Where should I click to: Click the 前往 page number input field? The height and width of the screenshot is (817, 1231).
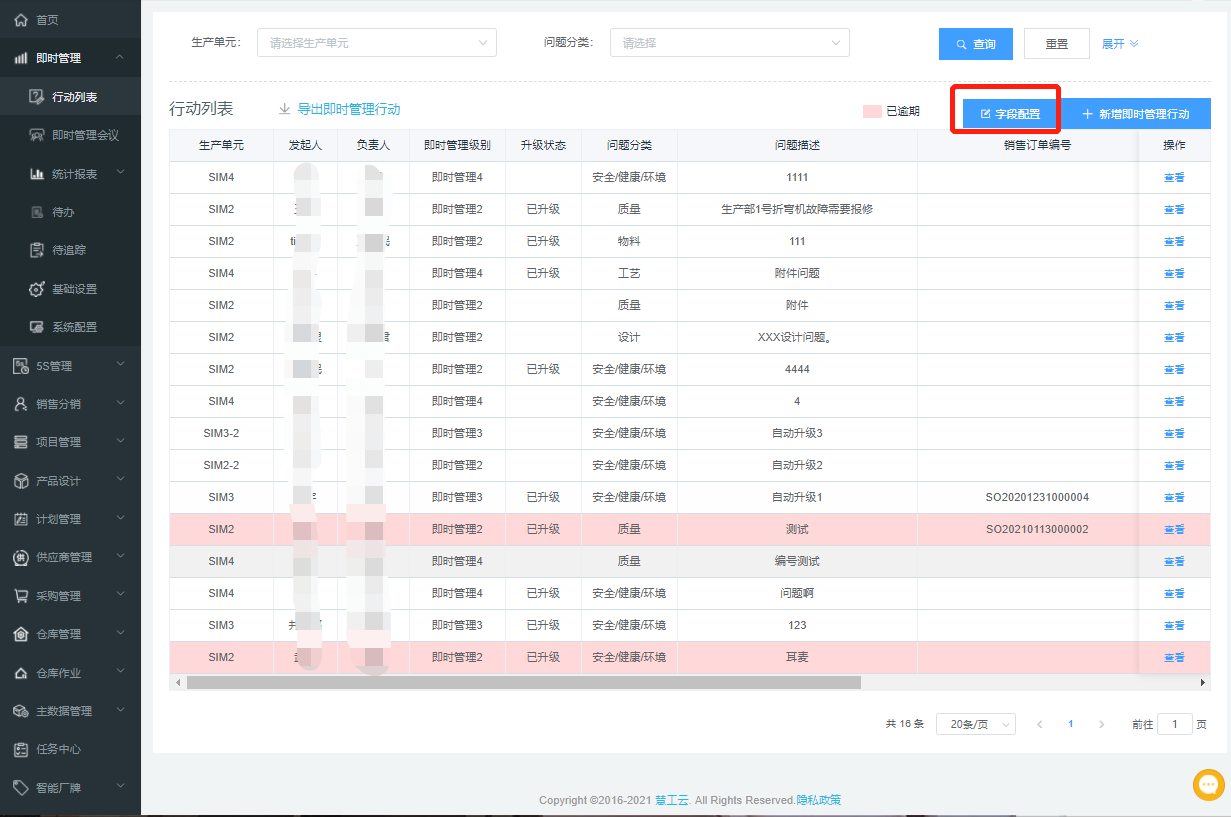coord(1174,724)
